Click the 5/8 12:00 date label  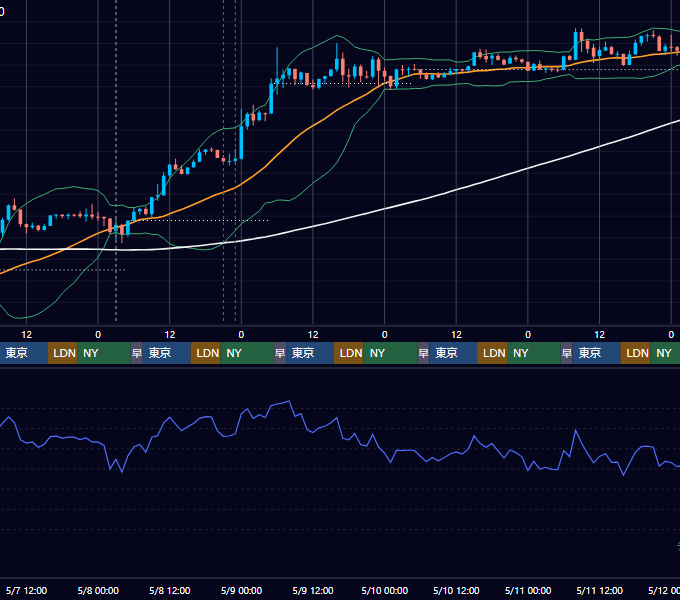(170, 590)
